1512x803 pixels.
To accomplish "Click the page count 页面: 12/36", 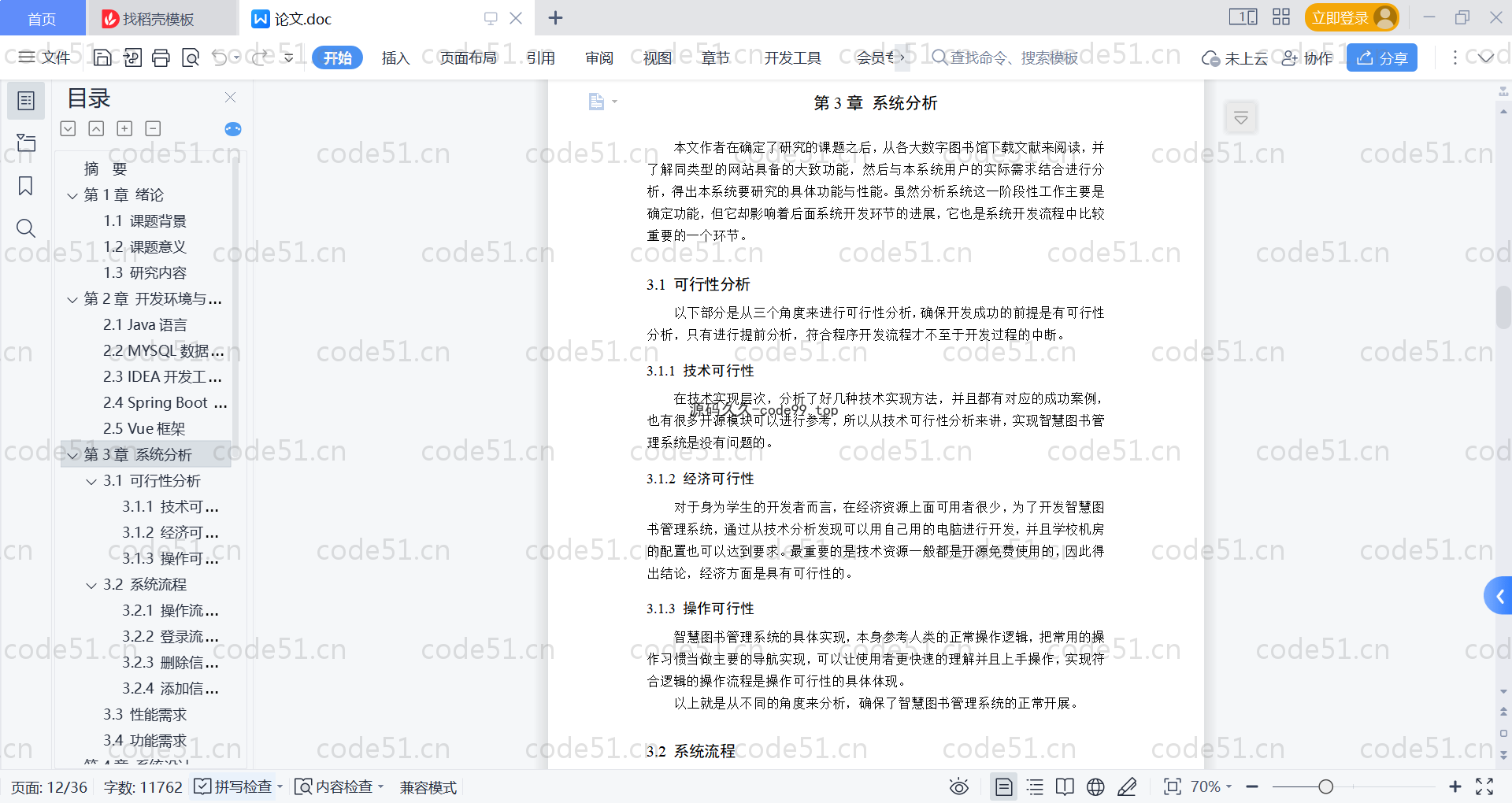I will 49,787.
